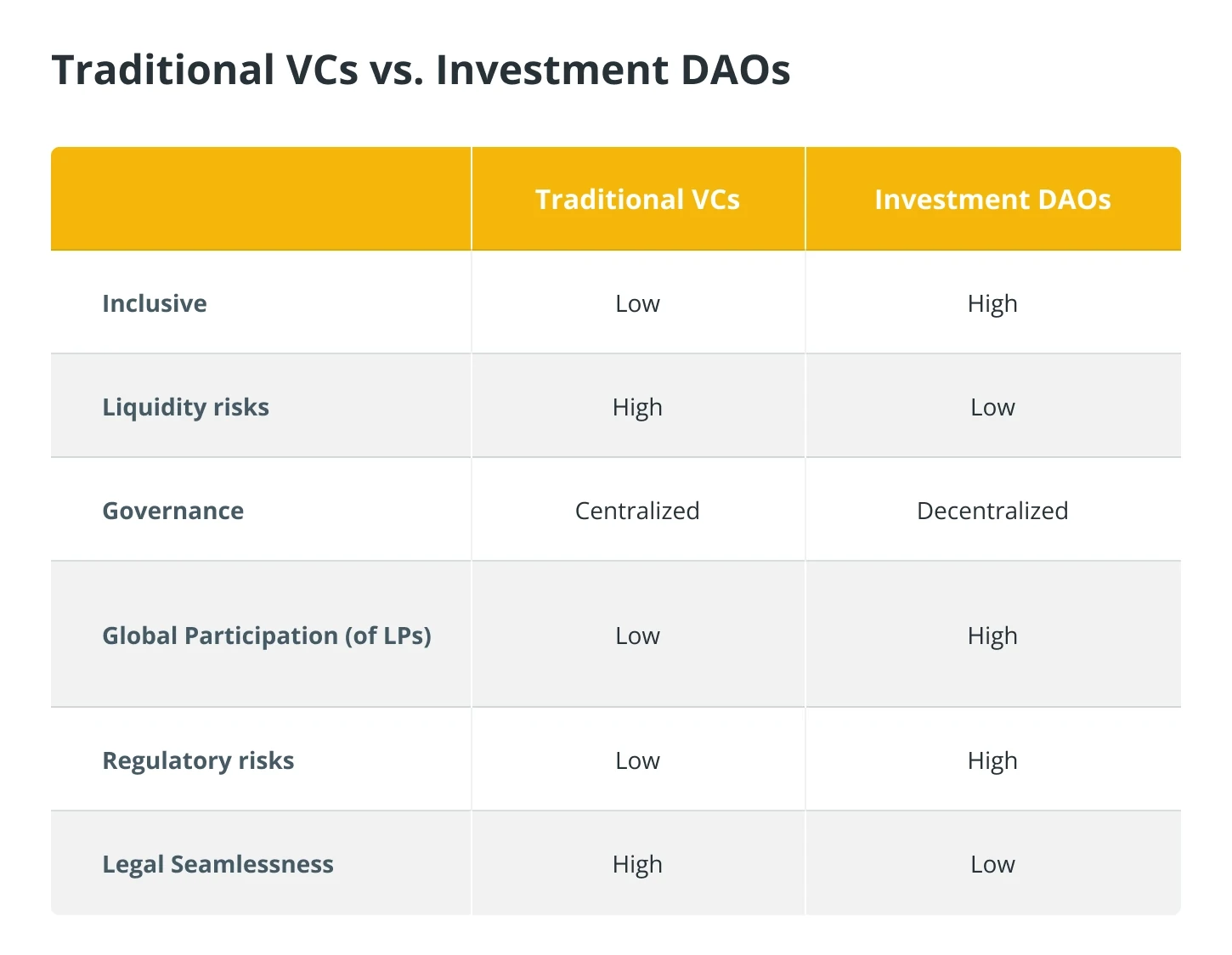The height and width of the screenshot is (955, 1232).
Task: Click the Decentralized cell under Investment DAOs
Action: 992,511
